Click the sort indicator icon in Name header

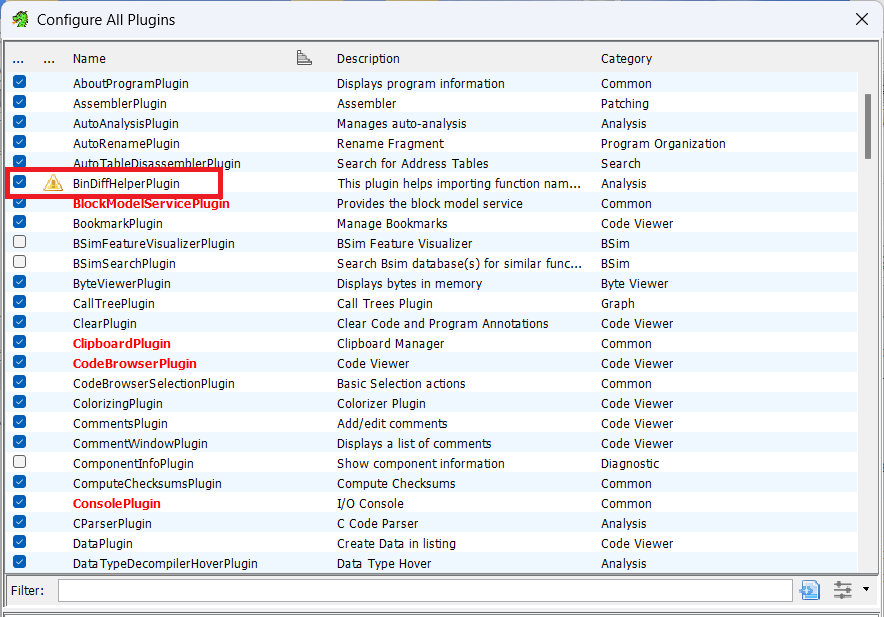pos(304,58)
